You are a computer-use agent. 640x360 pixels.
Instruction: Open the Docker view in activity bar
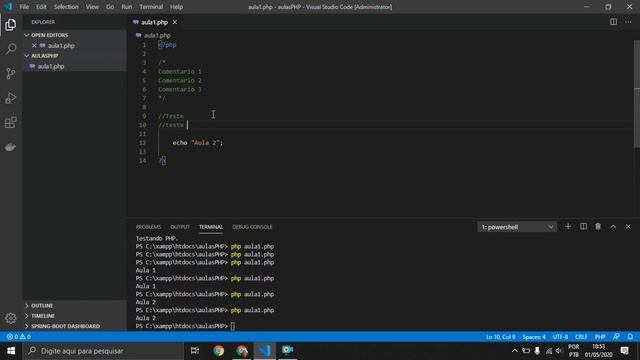(11, 147)
